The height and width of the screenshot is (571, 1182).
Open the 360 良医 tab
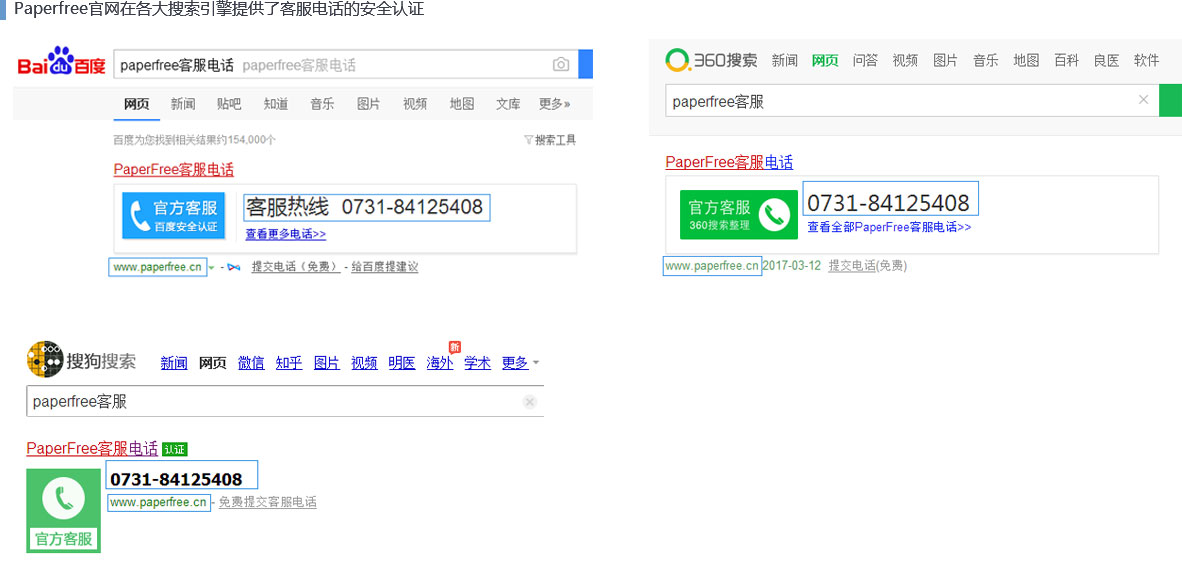(1107, 61)
